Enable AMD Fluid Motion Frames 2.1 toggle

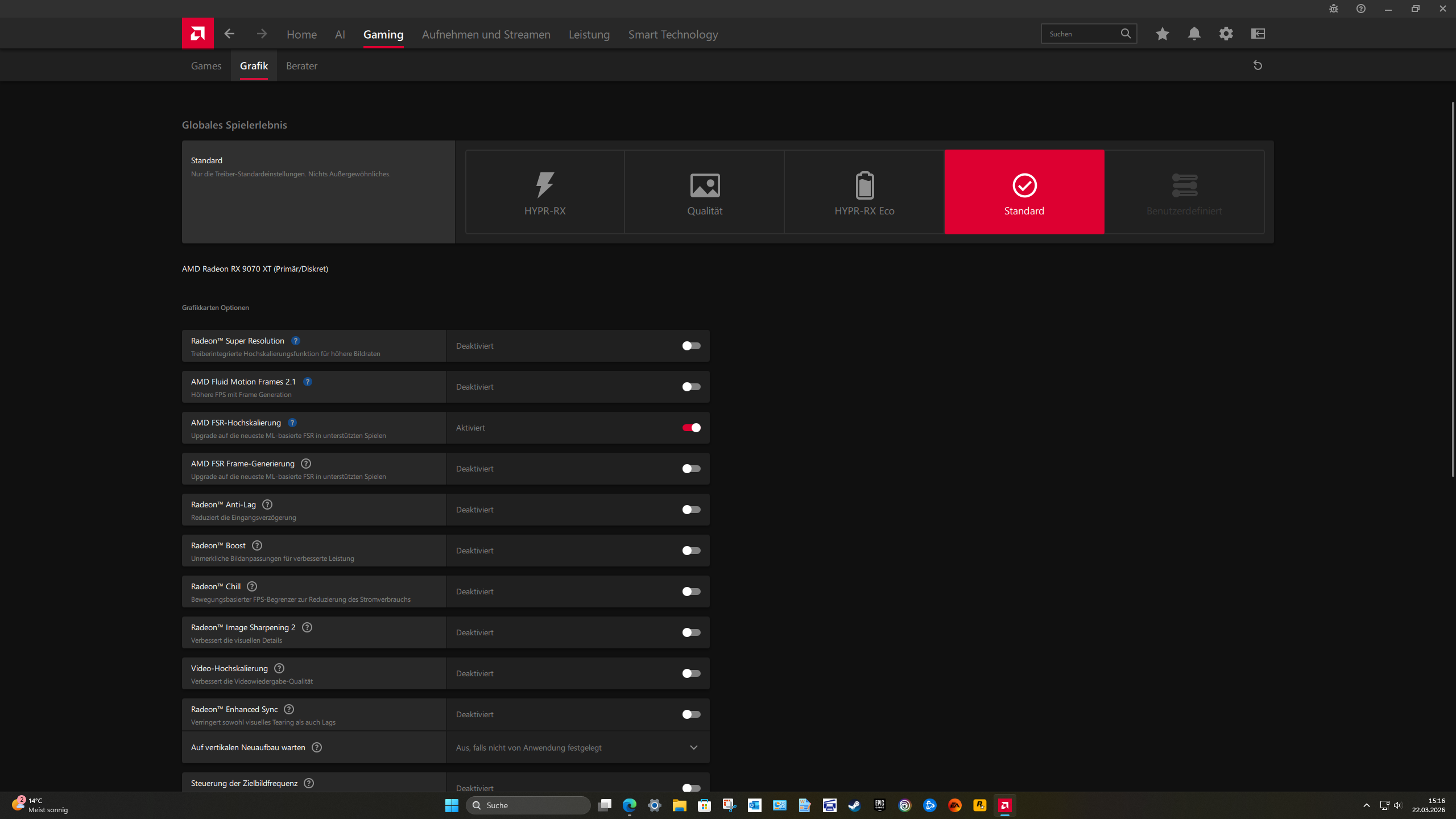coord(691,387)
